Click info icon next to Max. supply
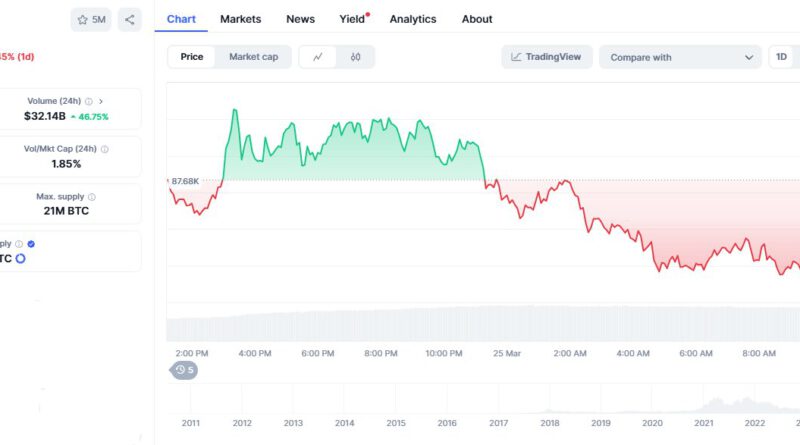 [x=92, y=197]
